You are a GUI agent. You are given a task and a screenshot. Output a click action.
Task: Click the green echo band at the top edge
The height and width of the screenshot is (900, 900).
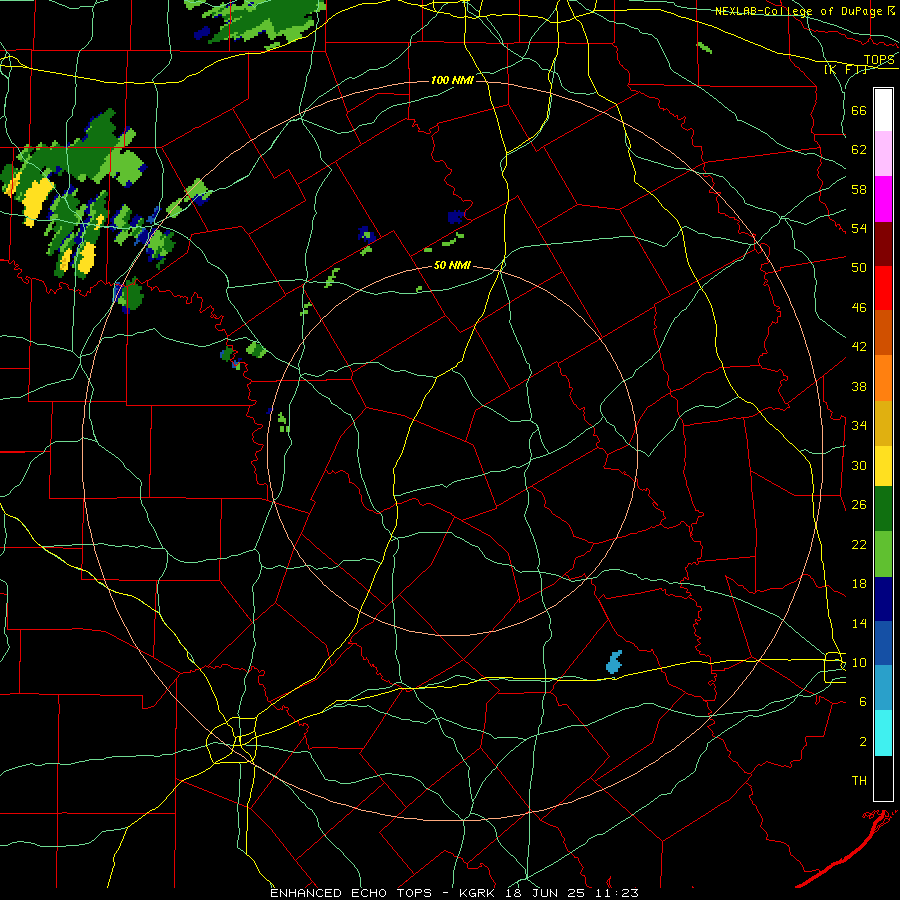click(259, 21)
